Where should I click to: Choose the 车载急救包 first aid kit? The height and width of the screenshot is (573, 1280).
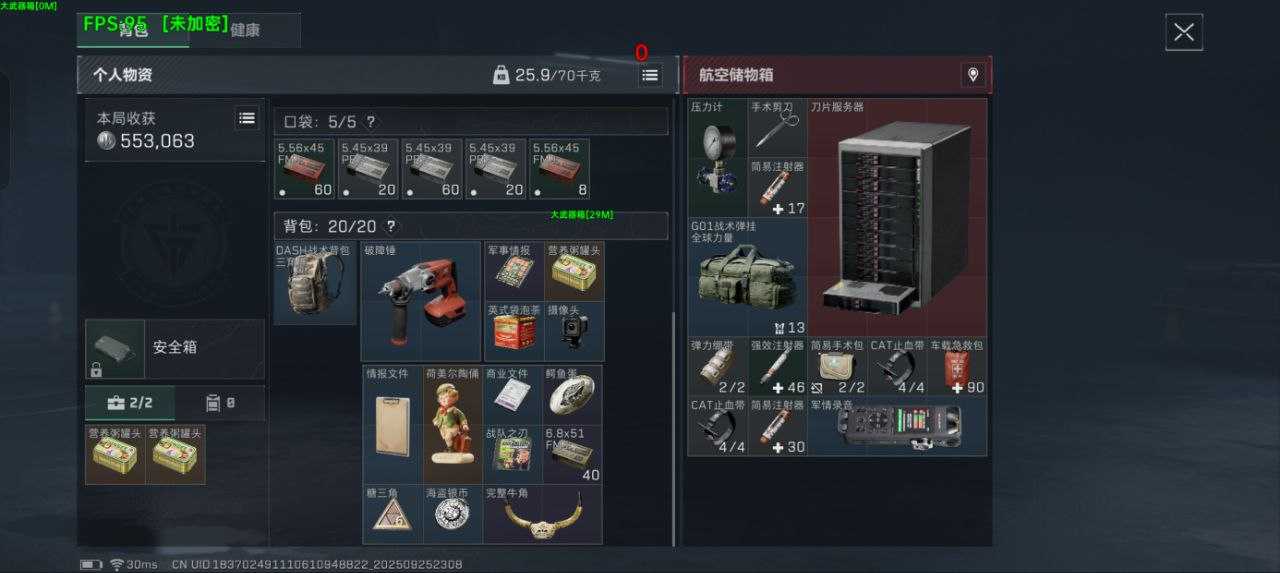[957, 367]
